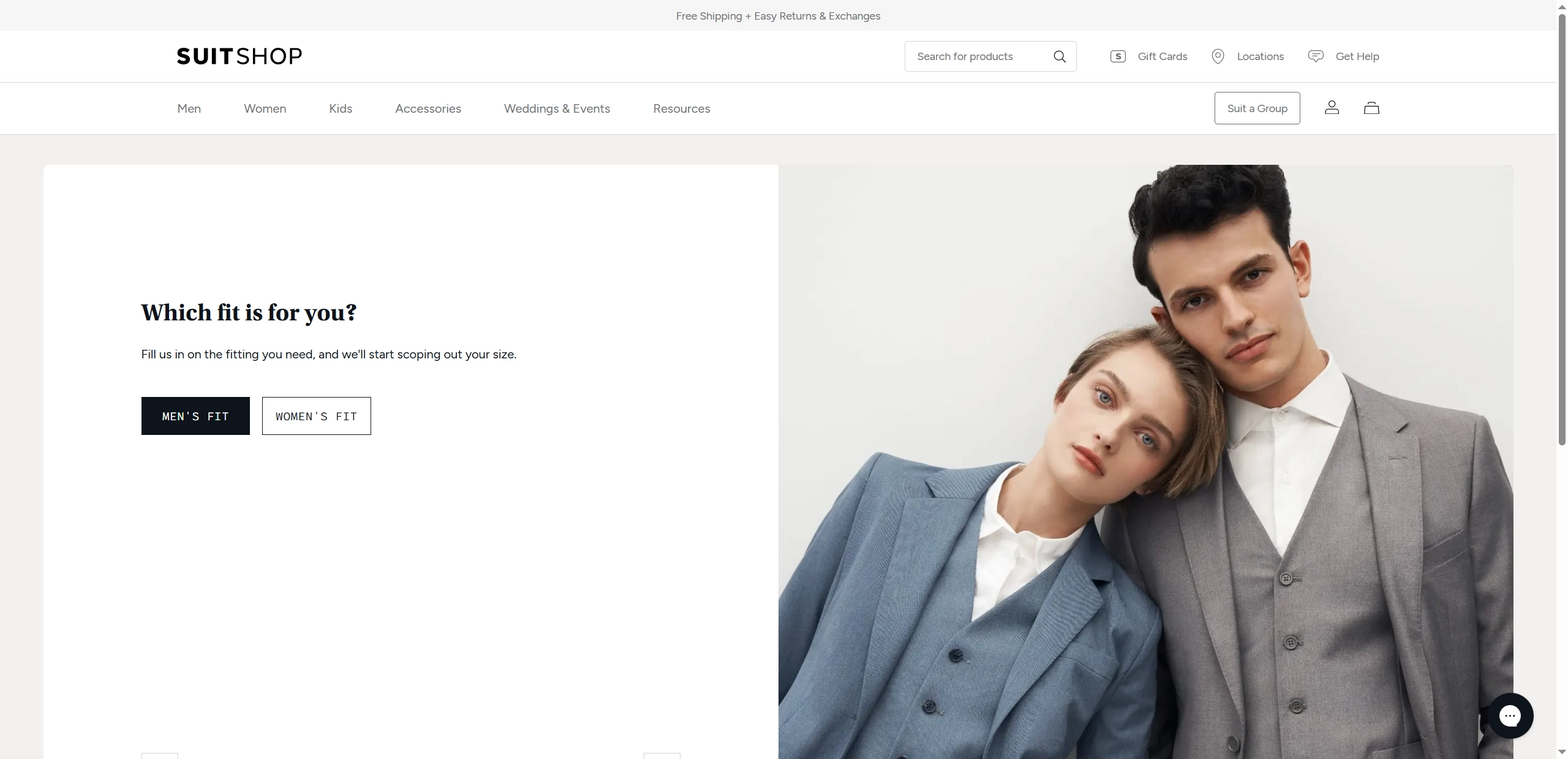Click the Resources link
The width and height of the screenshot is (1568, 759).
coord(681,108)
